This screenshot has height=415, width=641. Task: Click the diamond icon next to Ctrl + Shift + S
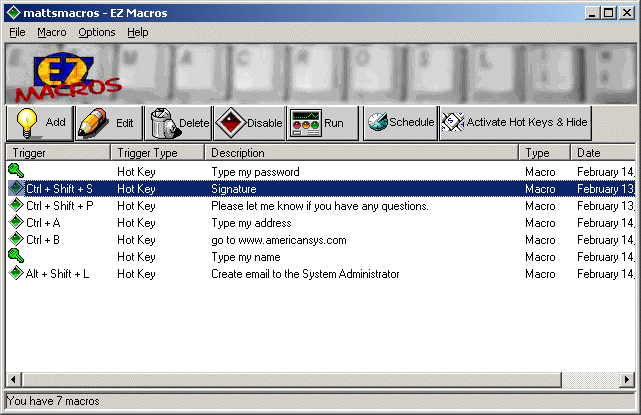[x=16, y=188]
